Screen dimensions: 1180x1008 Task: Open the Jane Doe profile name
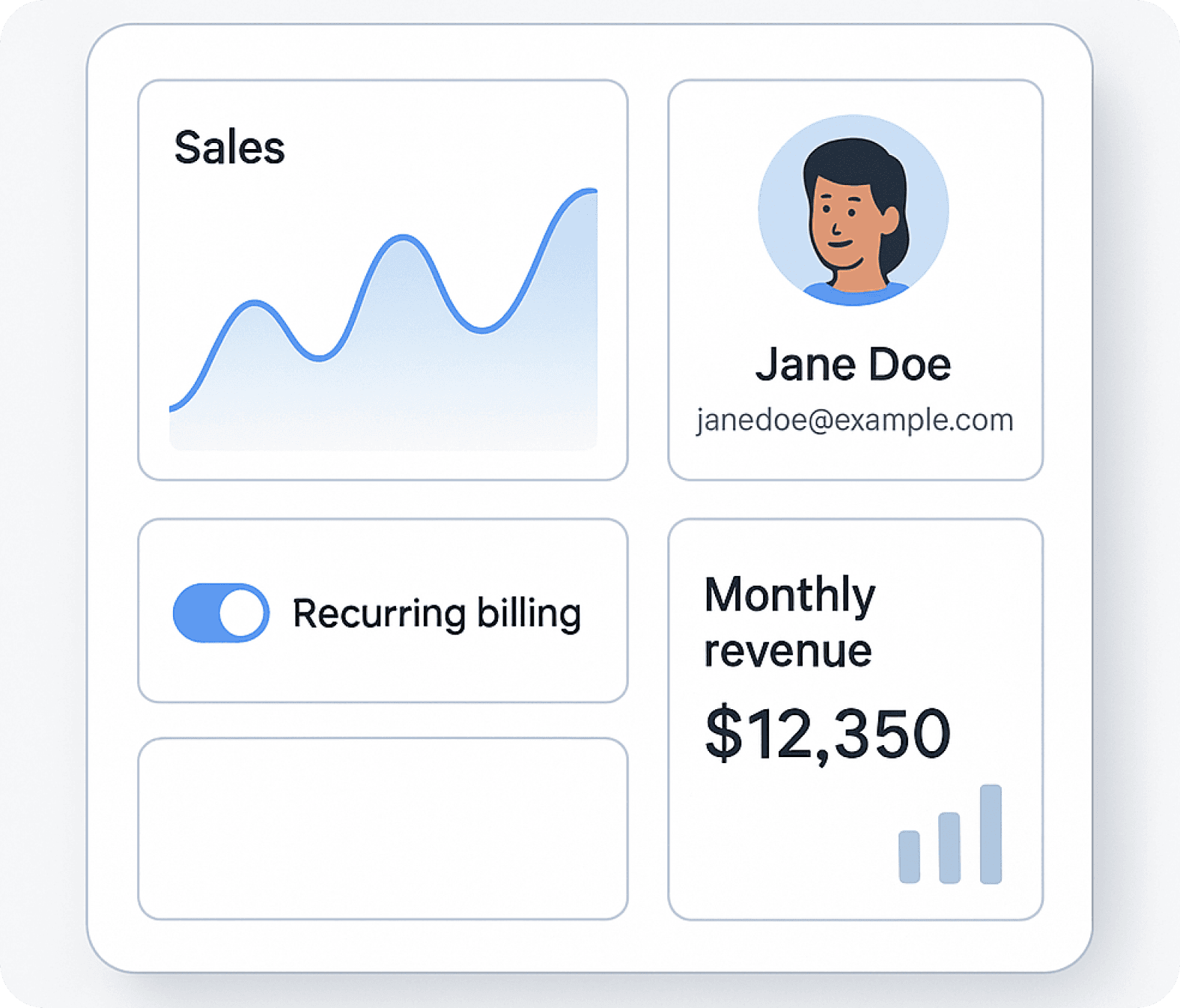click(x=853, y=365)
